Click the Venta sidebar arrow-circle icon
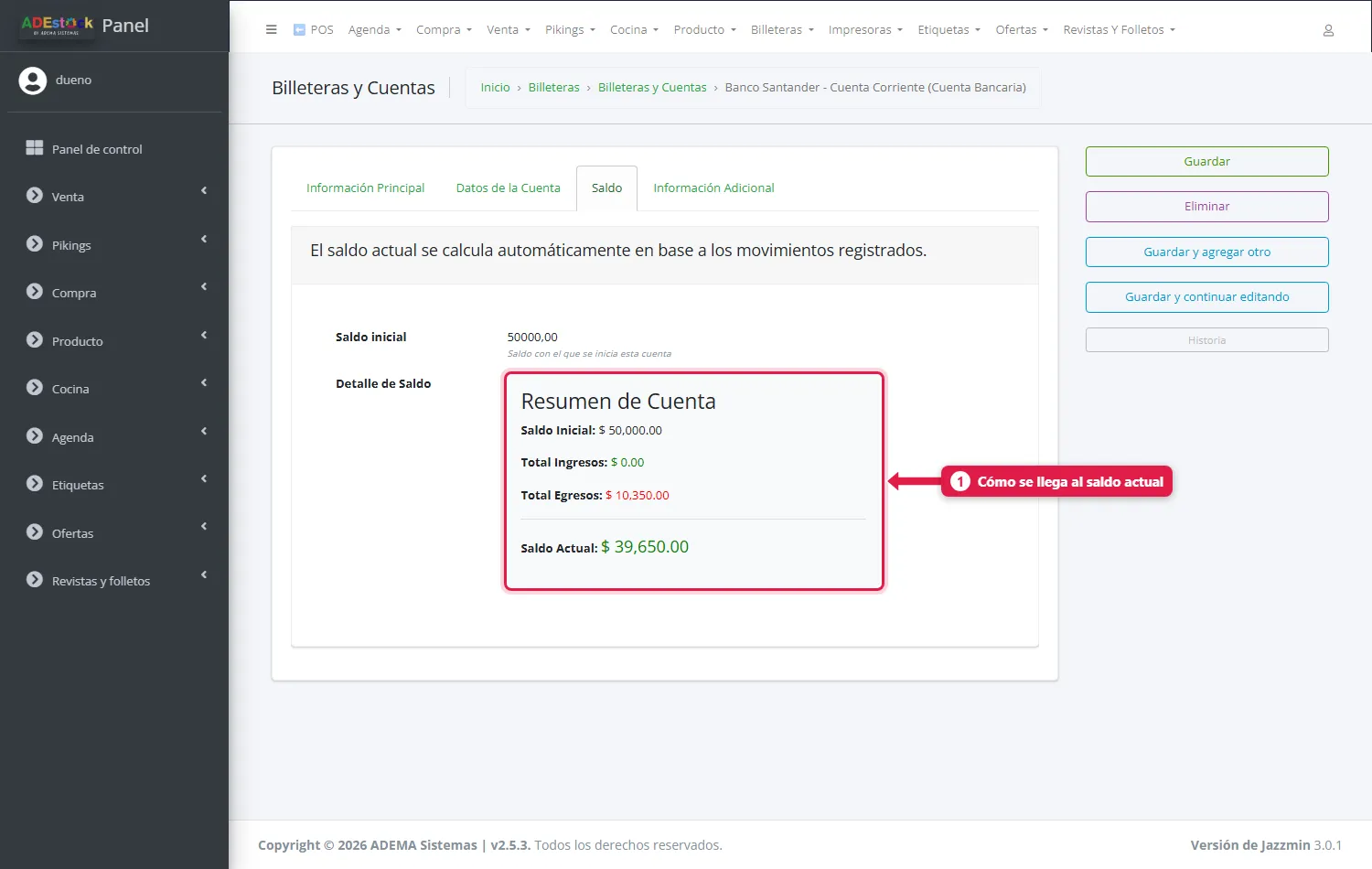The width and height of the screenshot is (1372, 869). point(35,196)
